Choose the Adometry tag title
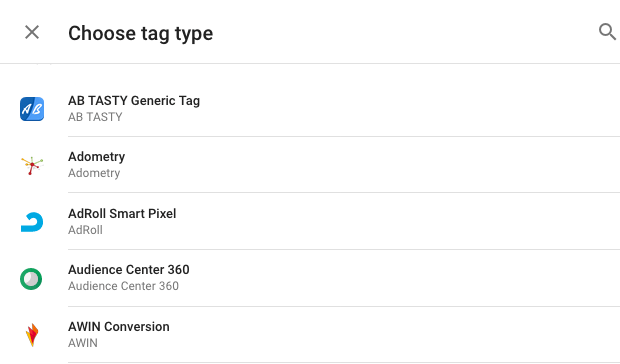This screenshot has width=620, height=364. (96, 157)
